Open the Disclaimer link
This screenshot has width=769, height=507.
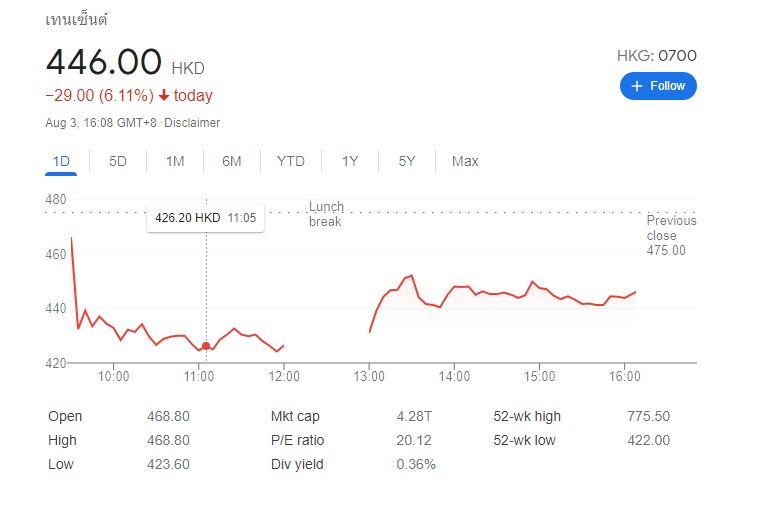pyautogui.click(x=192, y=123)
